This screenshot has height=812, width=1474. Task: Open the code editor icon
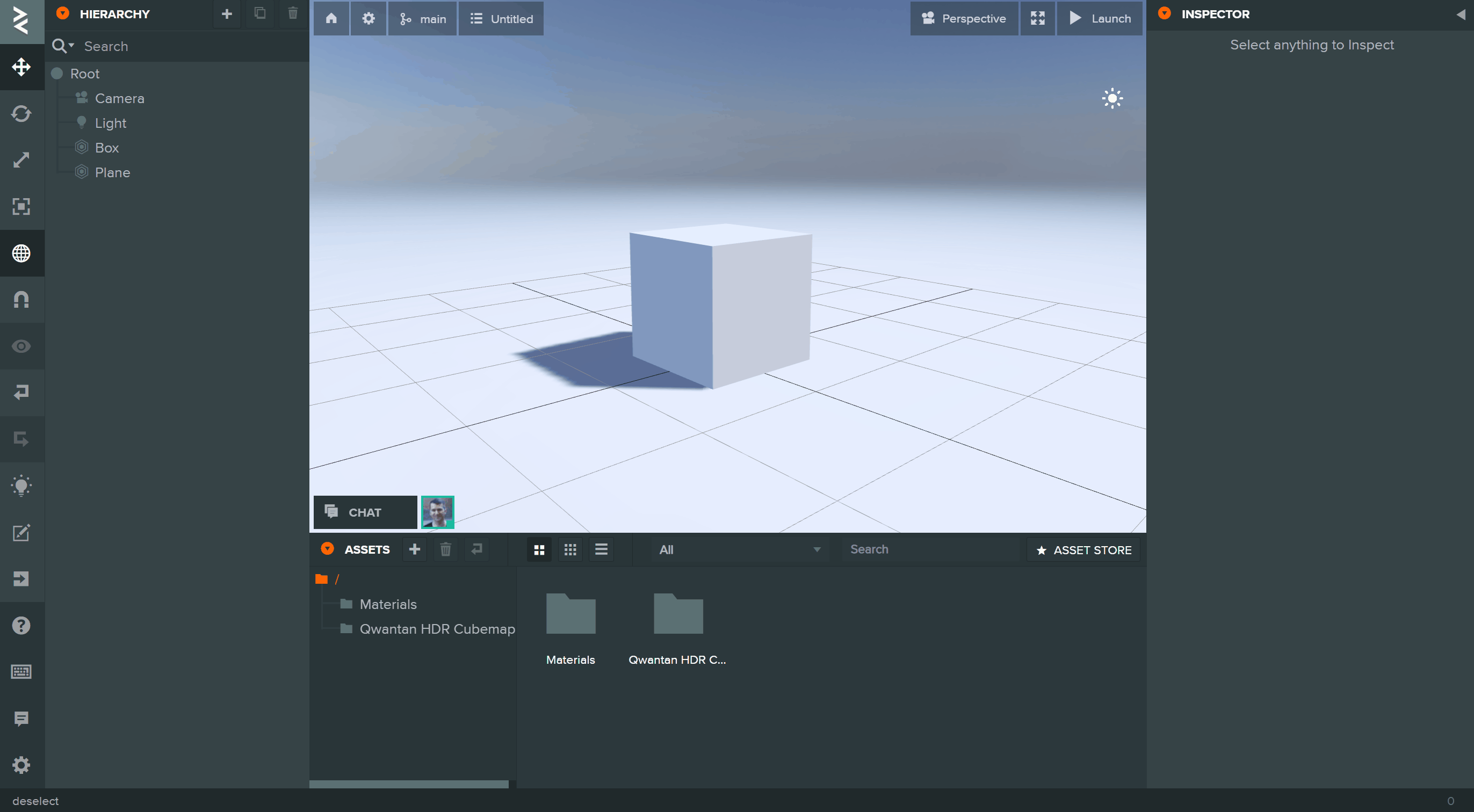tap(21, 533)
